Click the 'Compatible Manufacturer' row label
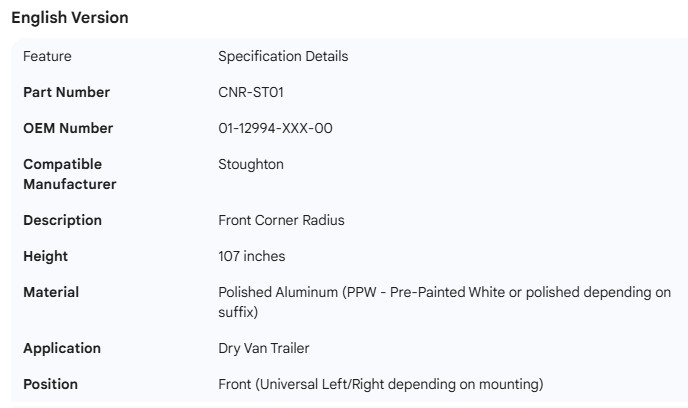The width and height of the screenshot is (688, 408). [69, 174]
